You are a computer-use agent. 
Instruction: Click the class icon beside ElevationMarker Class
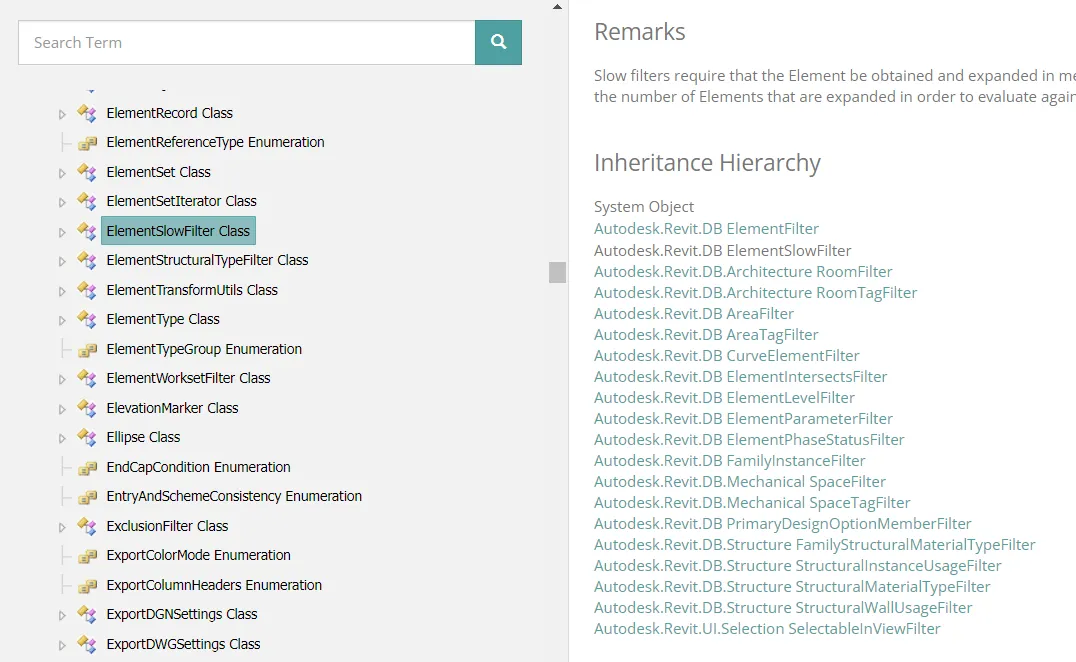86,408
